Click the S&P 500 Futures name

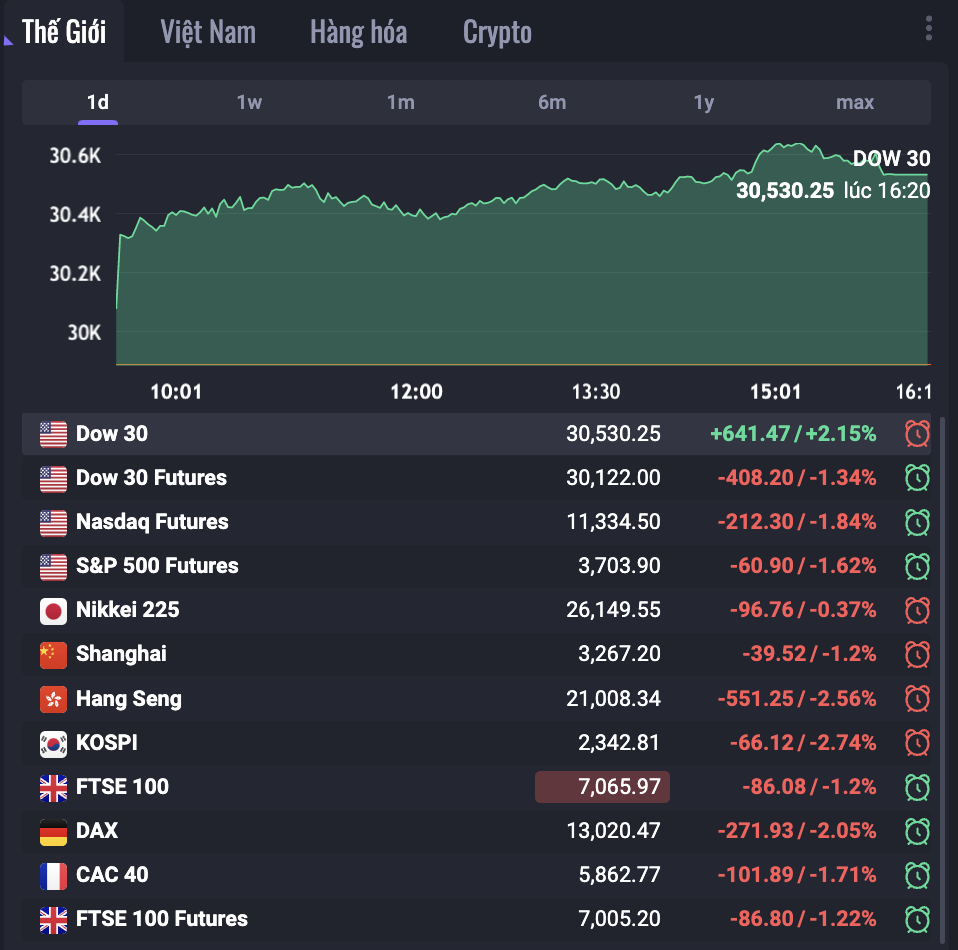pyautogui.click(x=157, y=566)
